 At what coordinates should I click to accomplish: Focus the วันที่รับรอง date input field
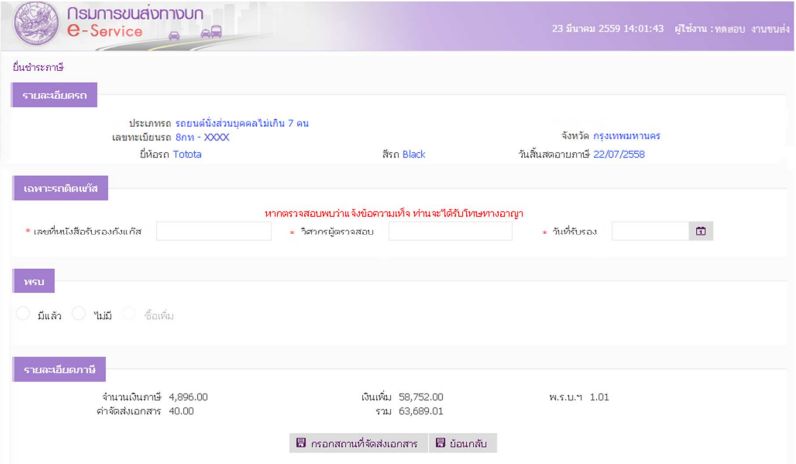[x=650, y=231]
